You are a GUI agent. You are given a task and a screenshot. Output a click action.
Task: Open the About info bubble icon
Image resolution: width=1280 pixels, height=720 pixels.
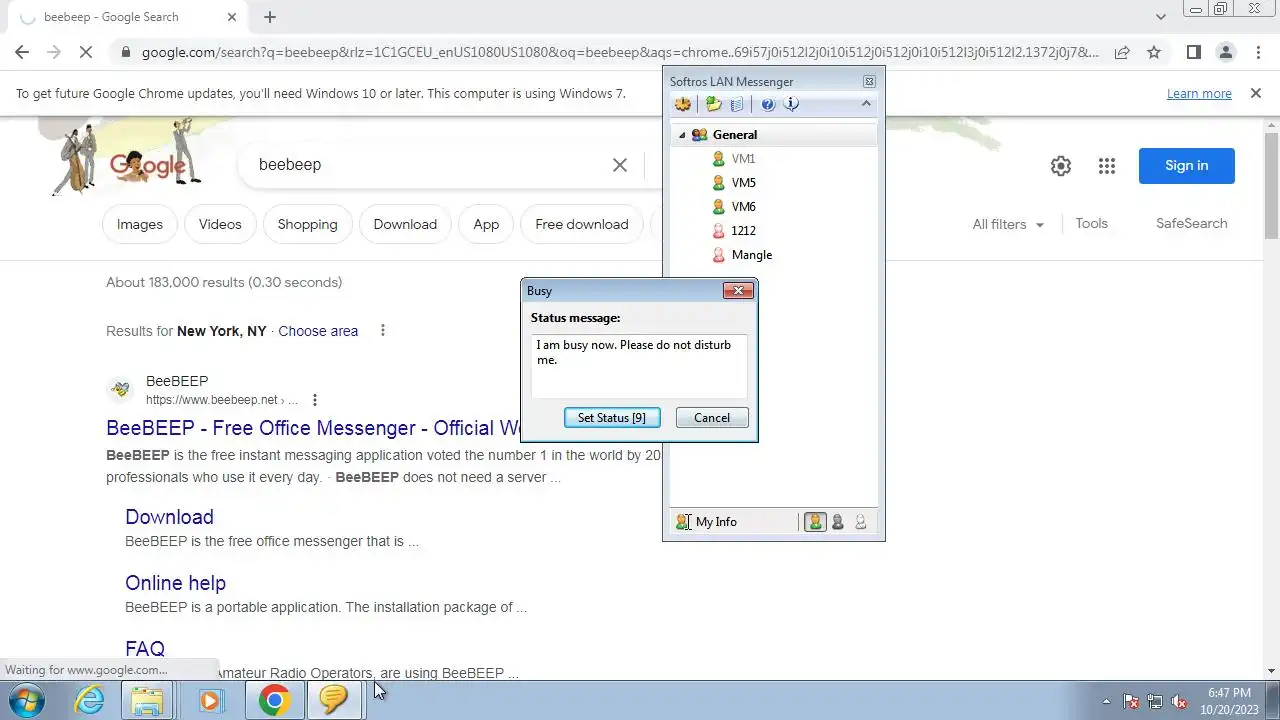click(x=791, y=104)
